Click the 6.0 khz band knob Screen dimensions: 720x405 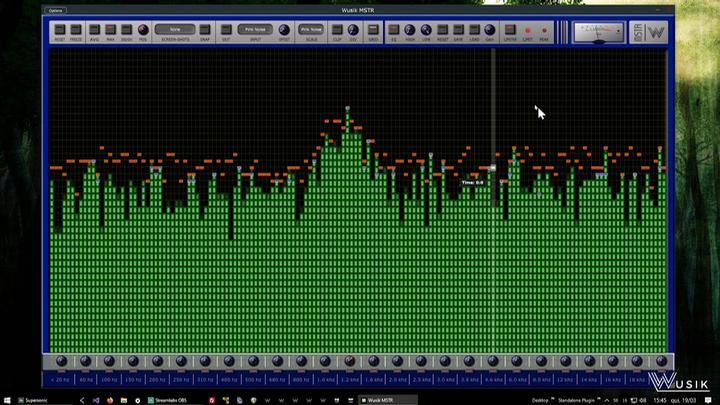pos(517,361)
